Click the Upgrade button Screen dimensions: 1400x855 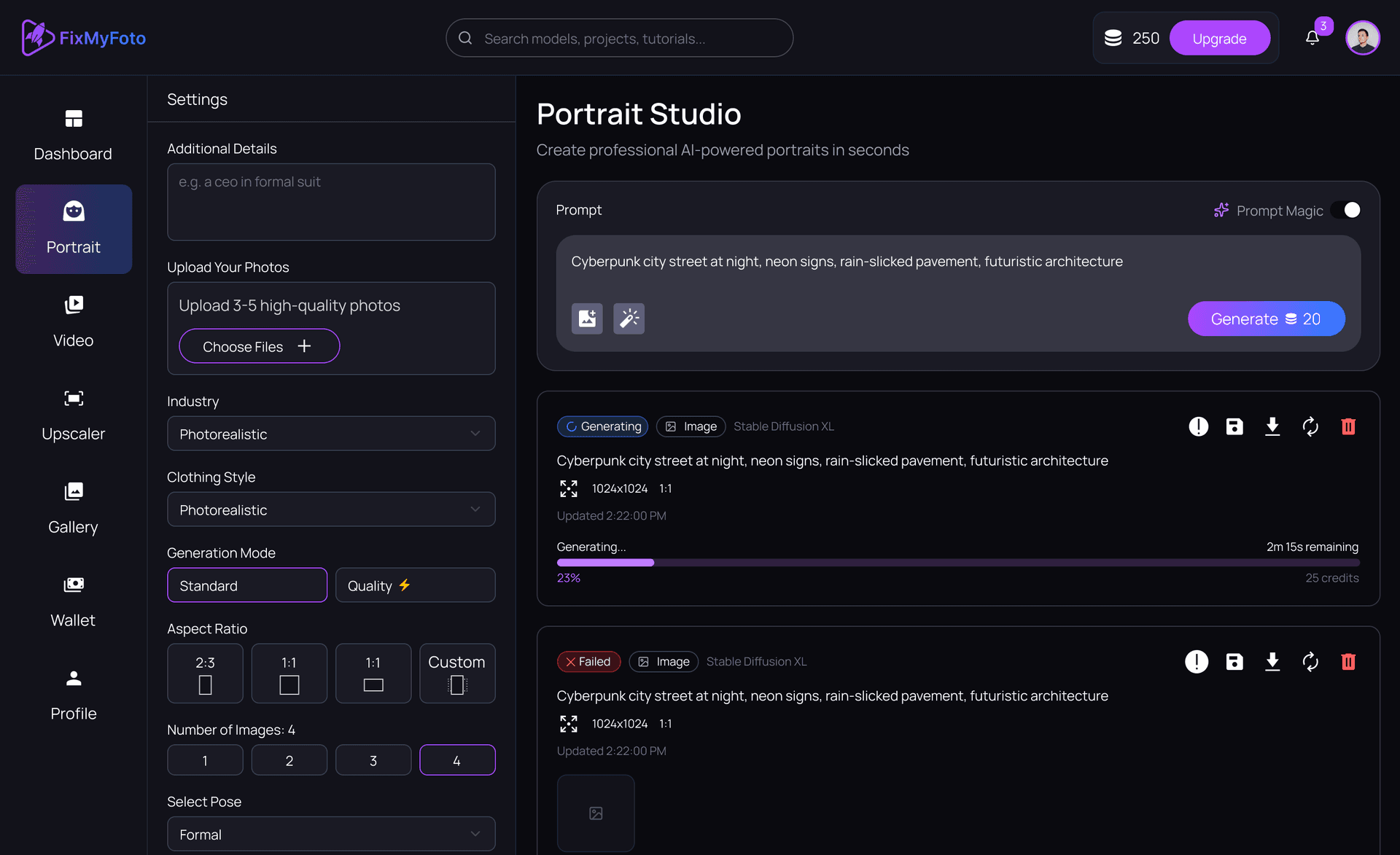point(1219,38)
